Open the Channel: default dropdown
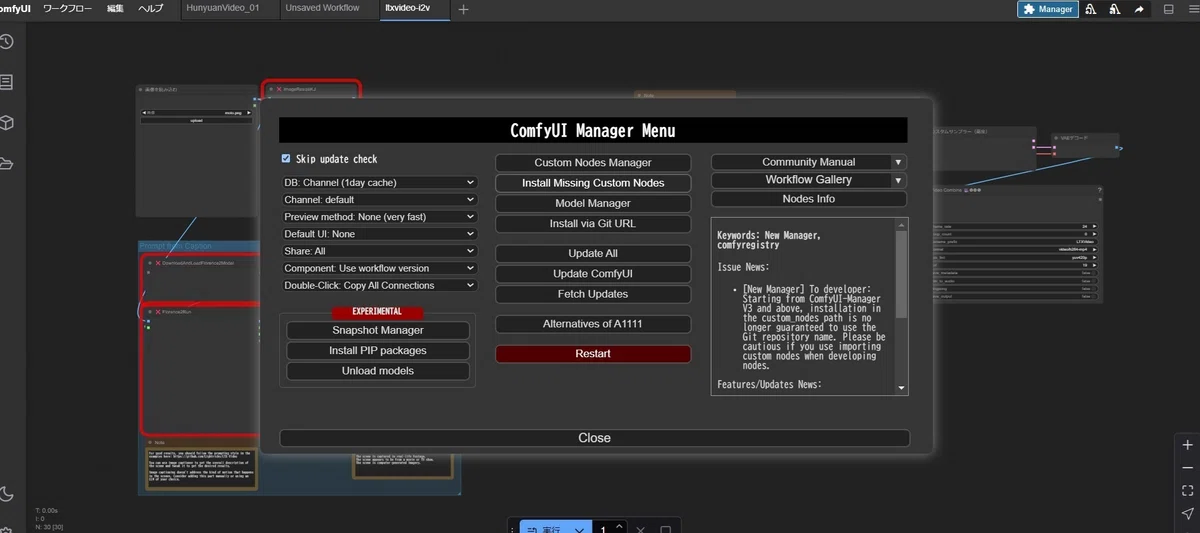This screenshot has height=533, width=1200. coord(380,199)
